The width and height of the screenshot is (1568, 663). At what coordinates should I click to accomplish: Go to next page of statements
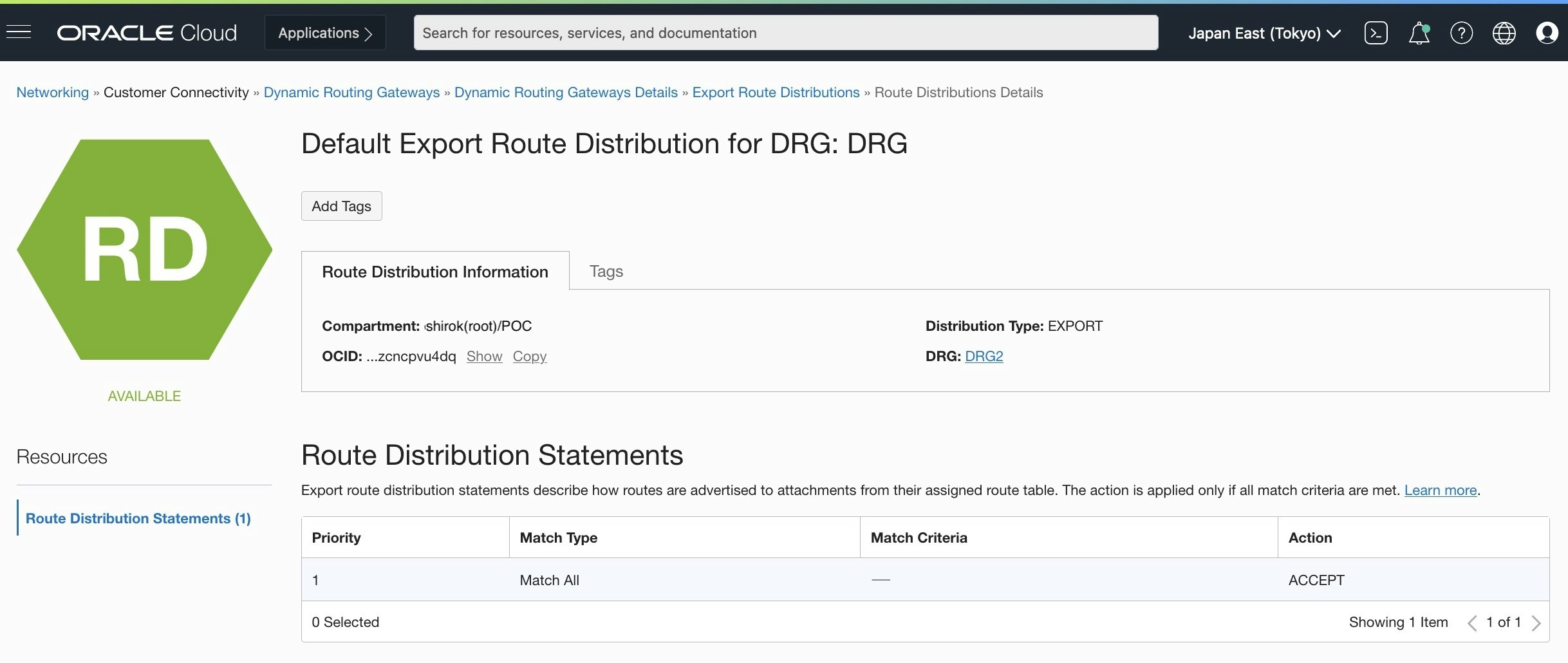coord(1536,622)
